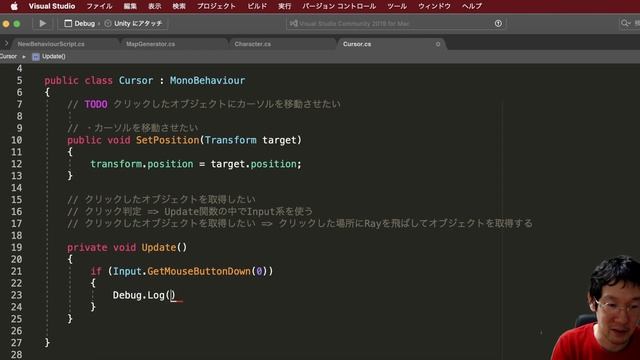Open the ファイル menu
640x360 pixels.
click(x=99, y=6)
